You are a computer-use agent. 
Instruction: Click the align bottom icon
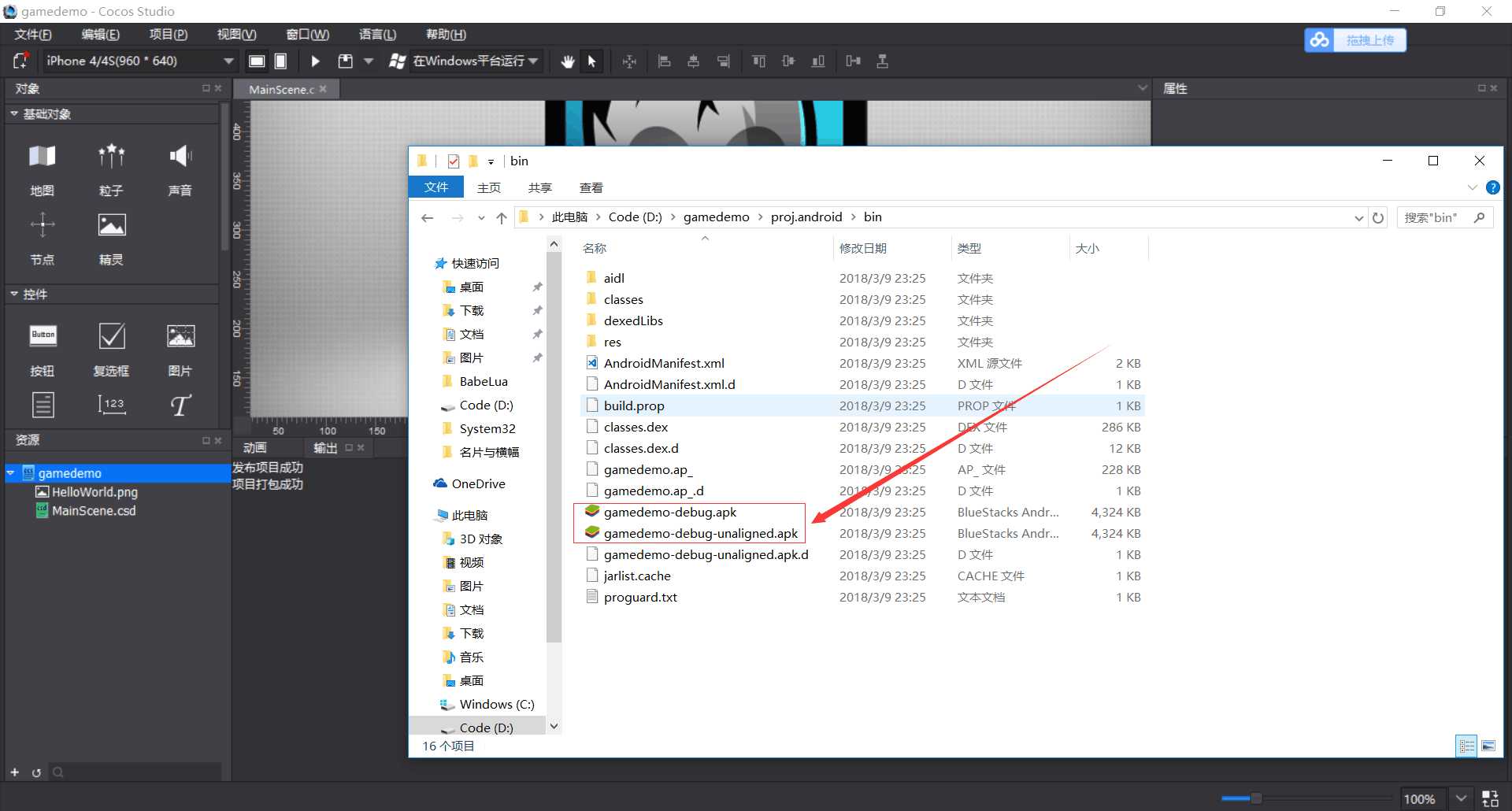point(818,61)
